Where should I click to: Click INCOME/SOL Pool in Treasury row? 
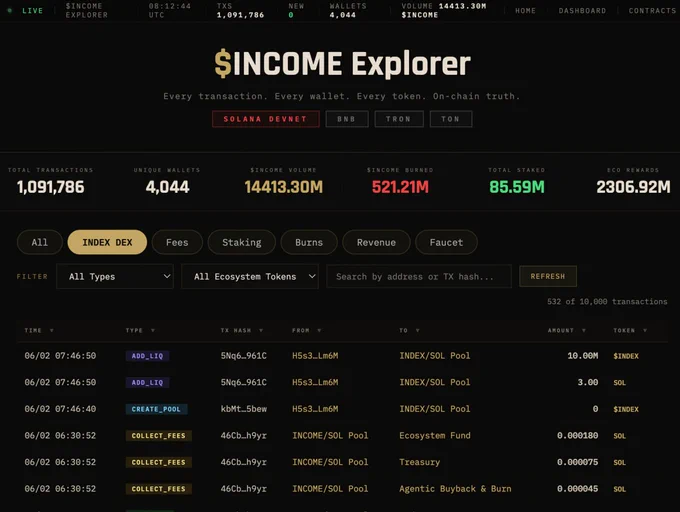point(330,462)
